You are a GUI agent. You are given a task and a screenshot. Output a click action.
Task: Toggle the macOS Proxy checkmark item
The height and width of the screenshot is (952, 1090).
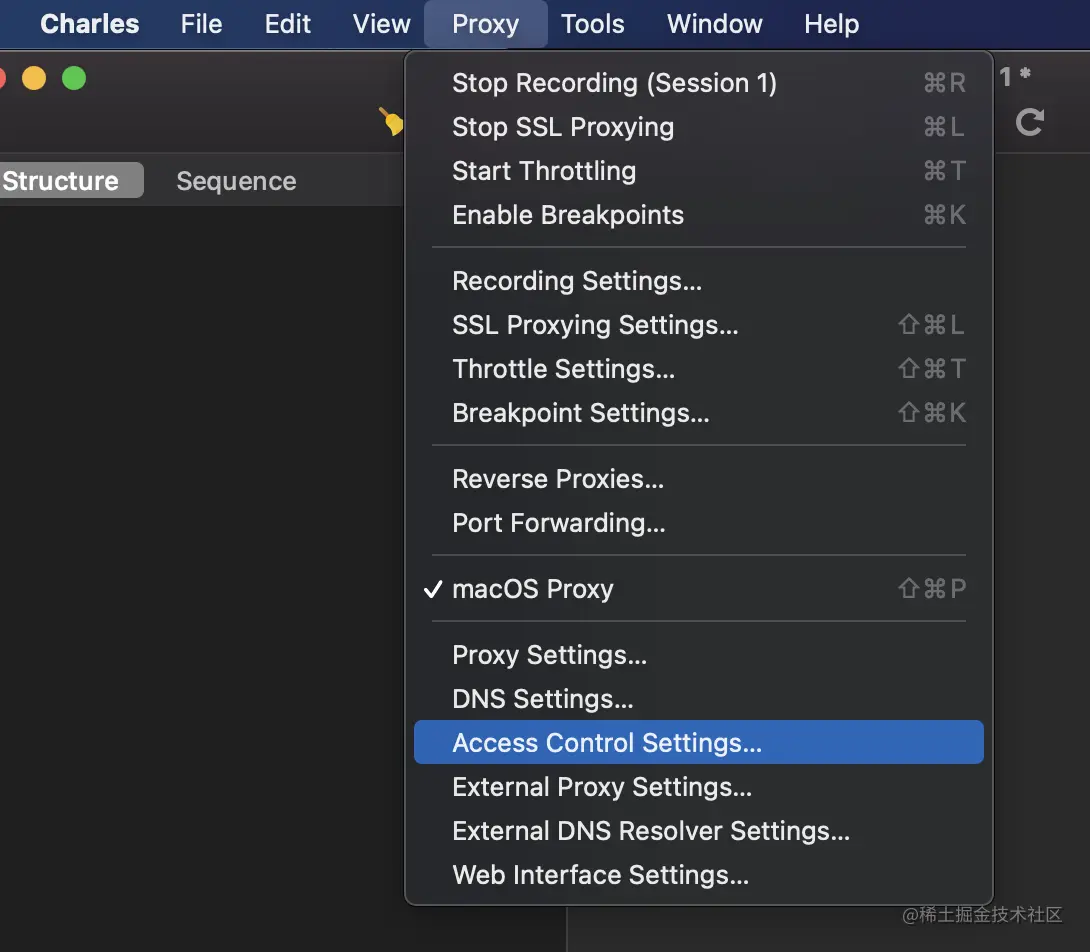coord(532,589)
